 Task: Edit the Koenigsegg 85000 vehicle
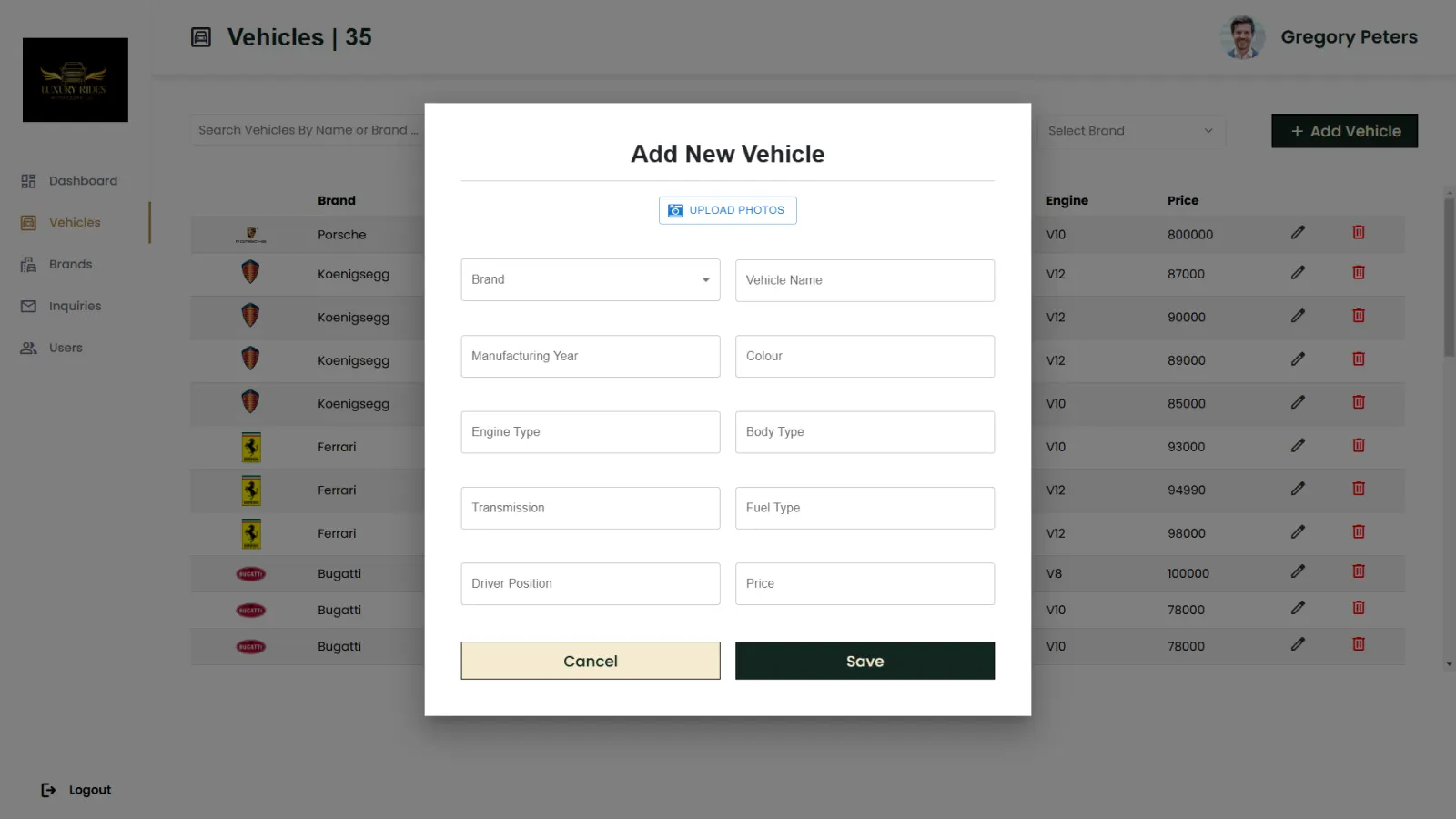click(1298, 402)
